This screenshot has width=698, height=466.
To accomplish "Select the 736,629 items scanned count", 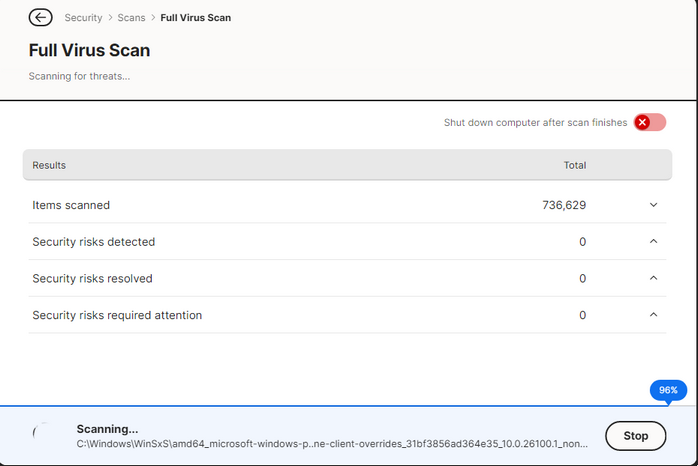I will (564, 205).
